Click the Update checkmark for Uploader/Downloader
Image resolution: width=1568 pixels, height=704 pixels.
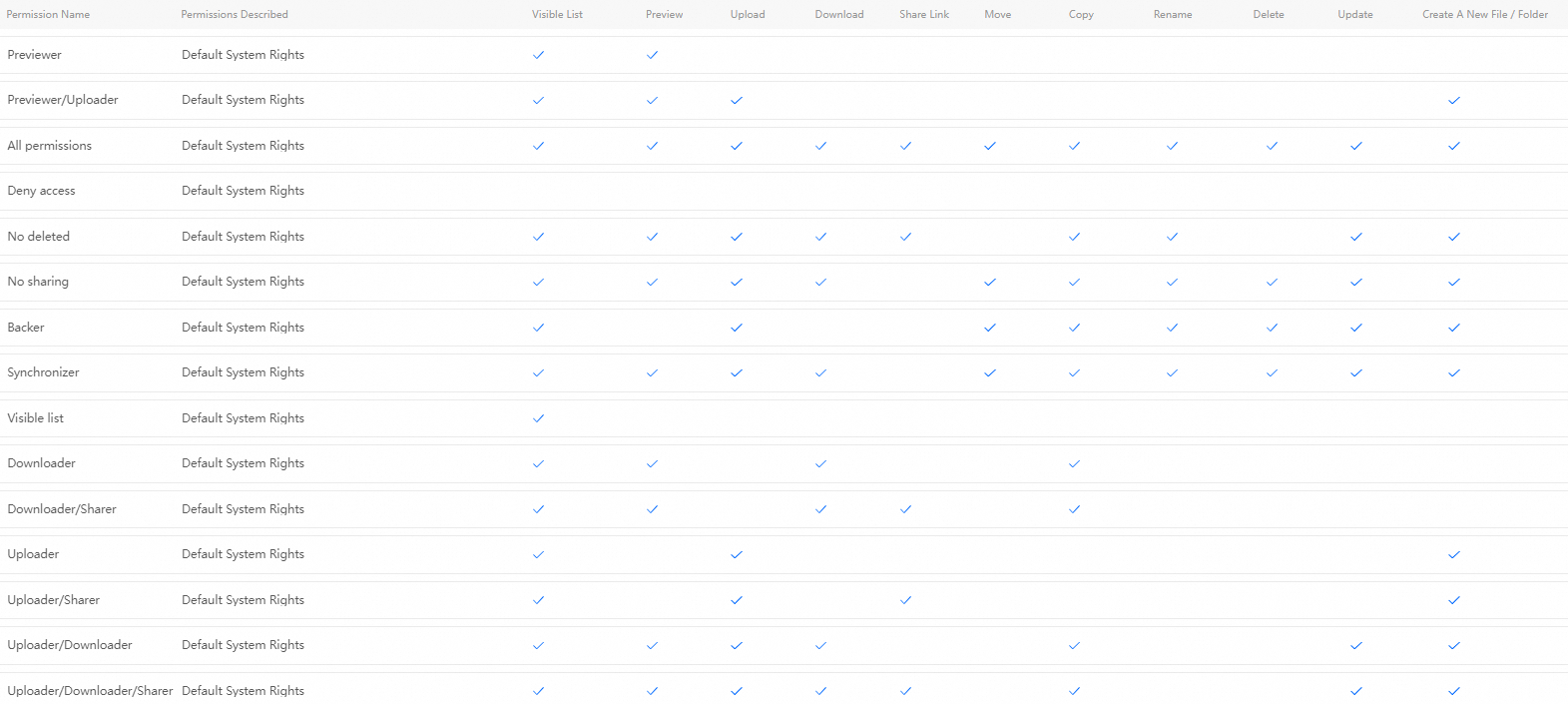tap(1356, 646)
